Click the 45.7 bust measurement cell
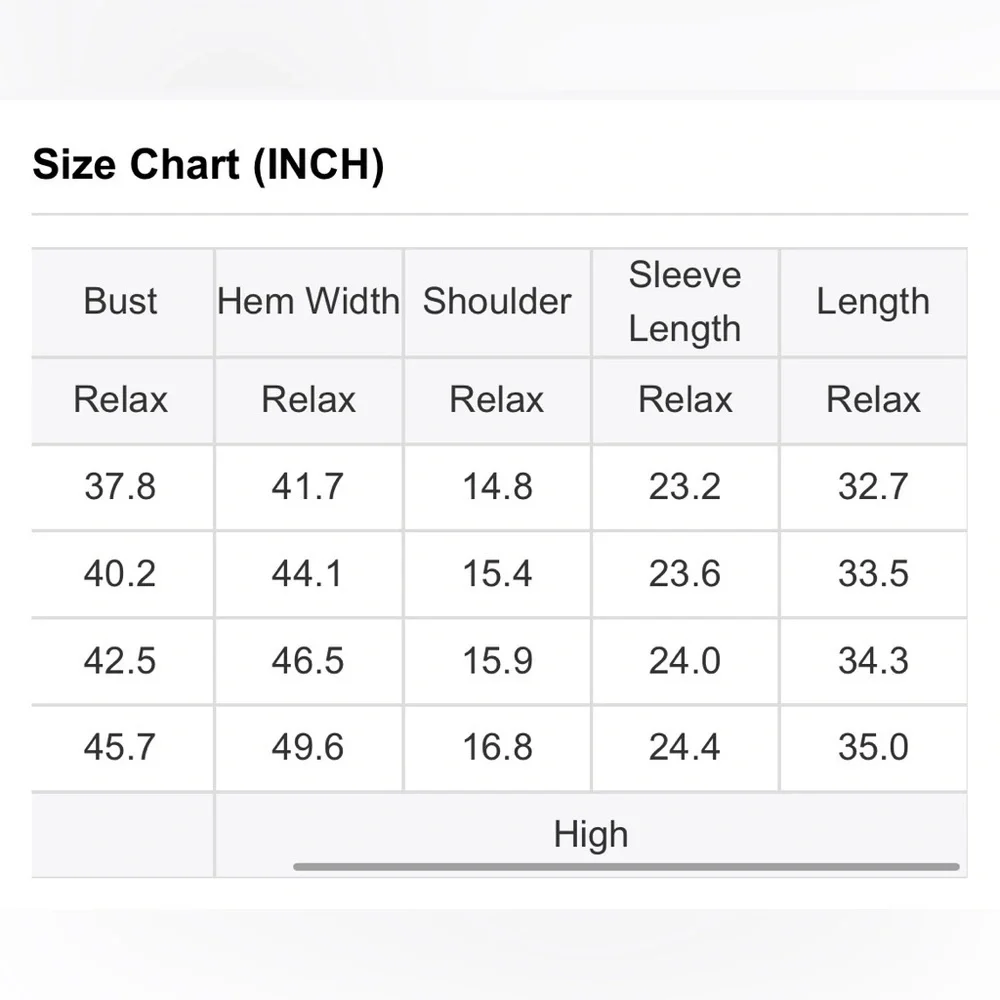Image resolution: width=1000 pixels, height=1000 pixels. 121,747
